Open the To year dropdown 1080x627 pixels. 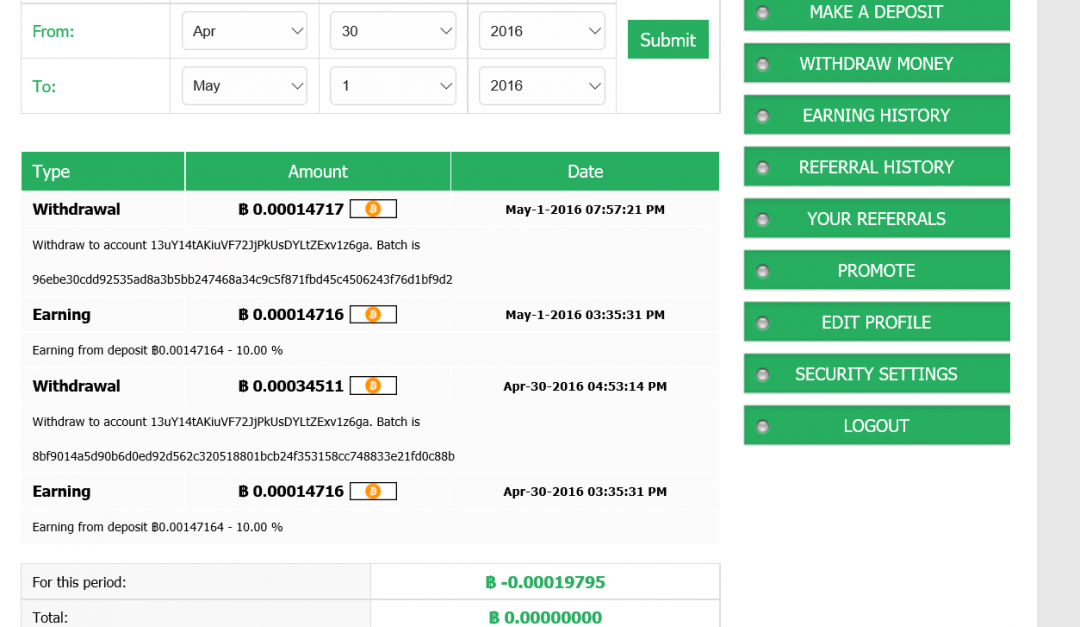541,86
